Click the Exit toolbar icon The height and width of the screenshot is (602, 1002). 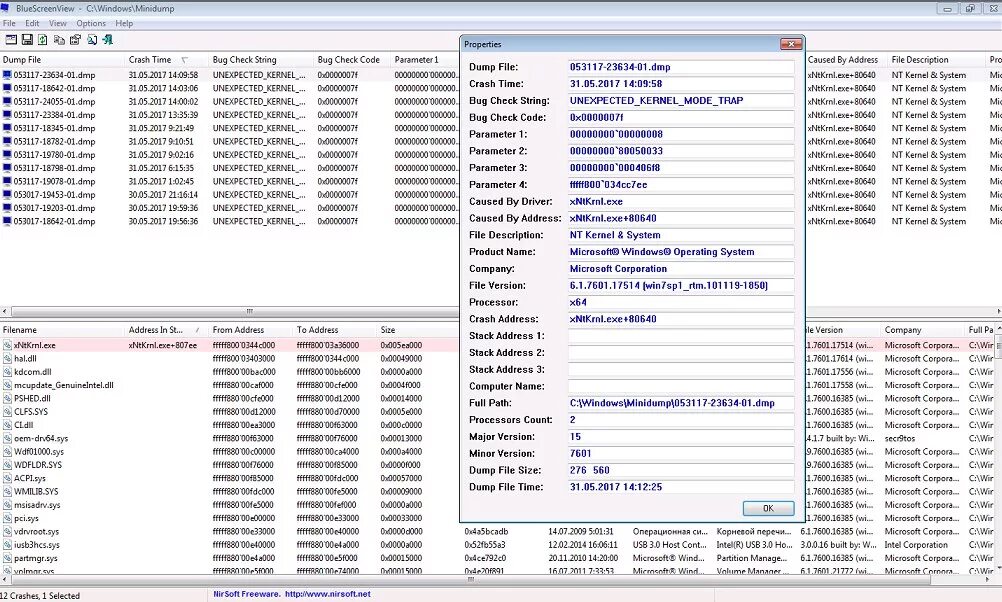(x=108, y=40)
